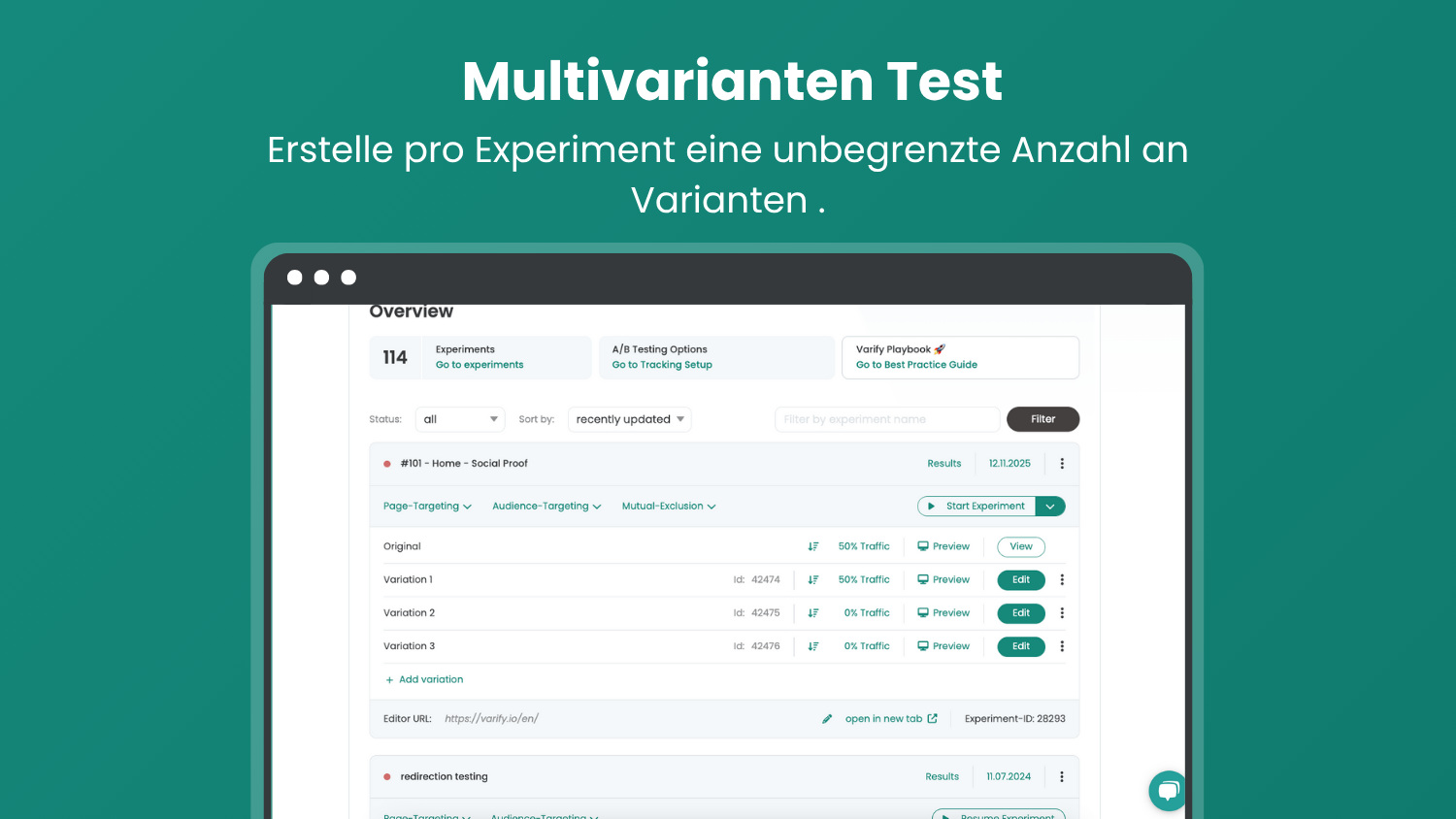
Task: Click Preview link for Original
Action: (951, 547)
